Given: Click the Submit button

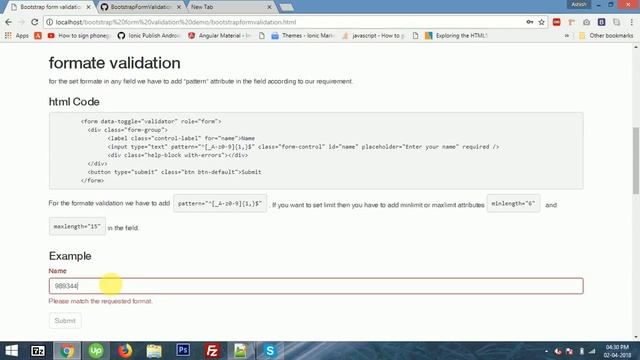Looking at the screenshot, I should pos(65,321).
